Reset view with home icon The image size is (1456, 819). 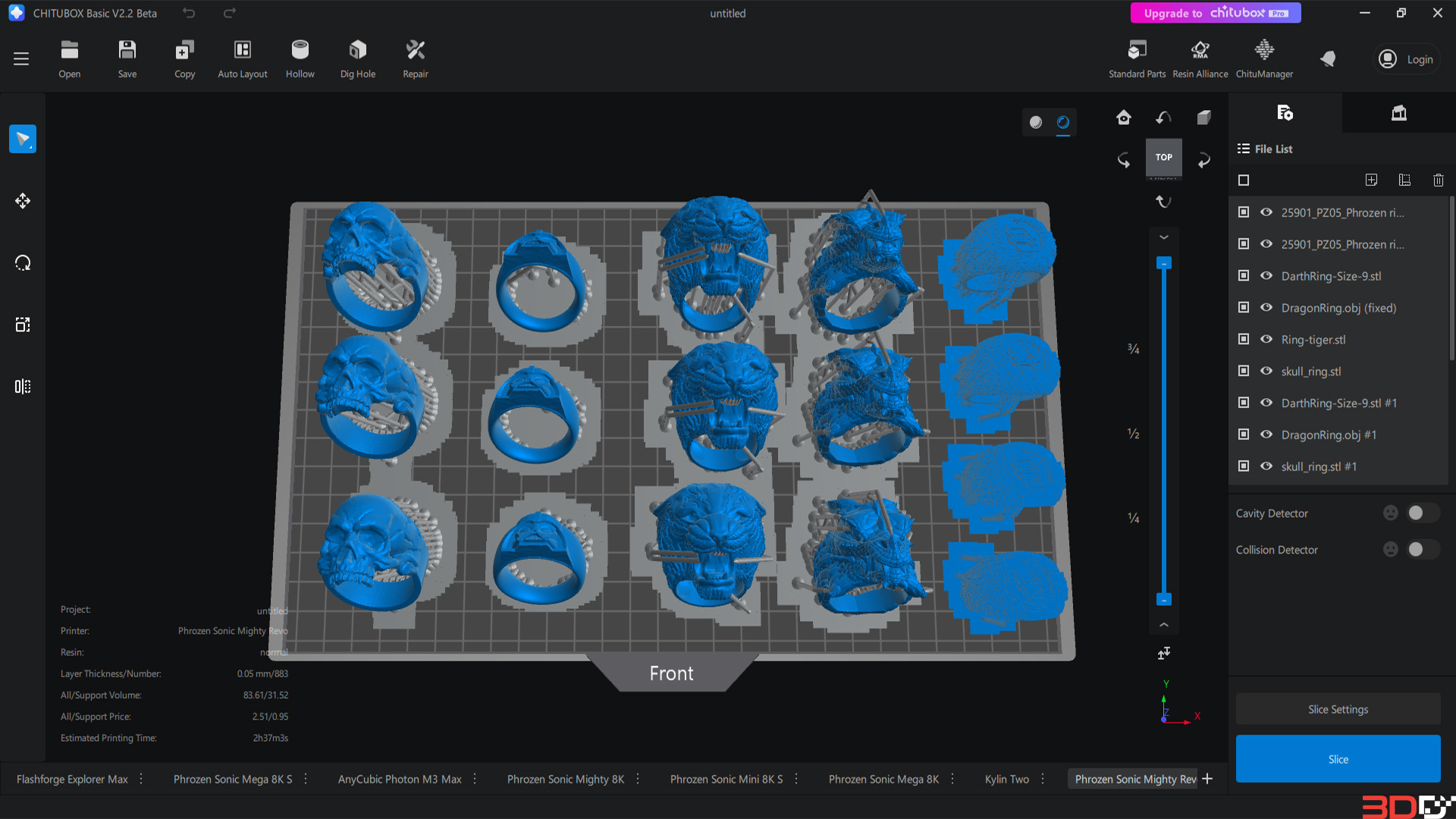(x=1124, y=118)
